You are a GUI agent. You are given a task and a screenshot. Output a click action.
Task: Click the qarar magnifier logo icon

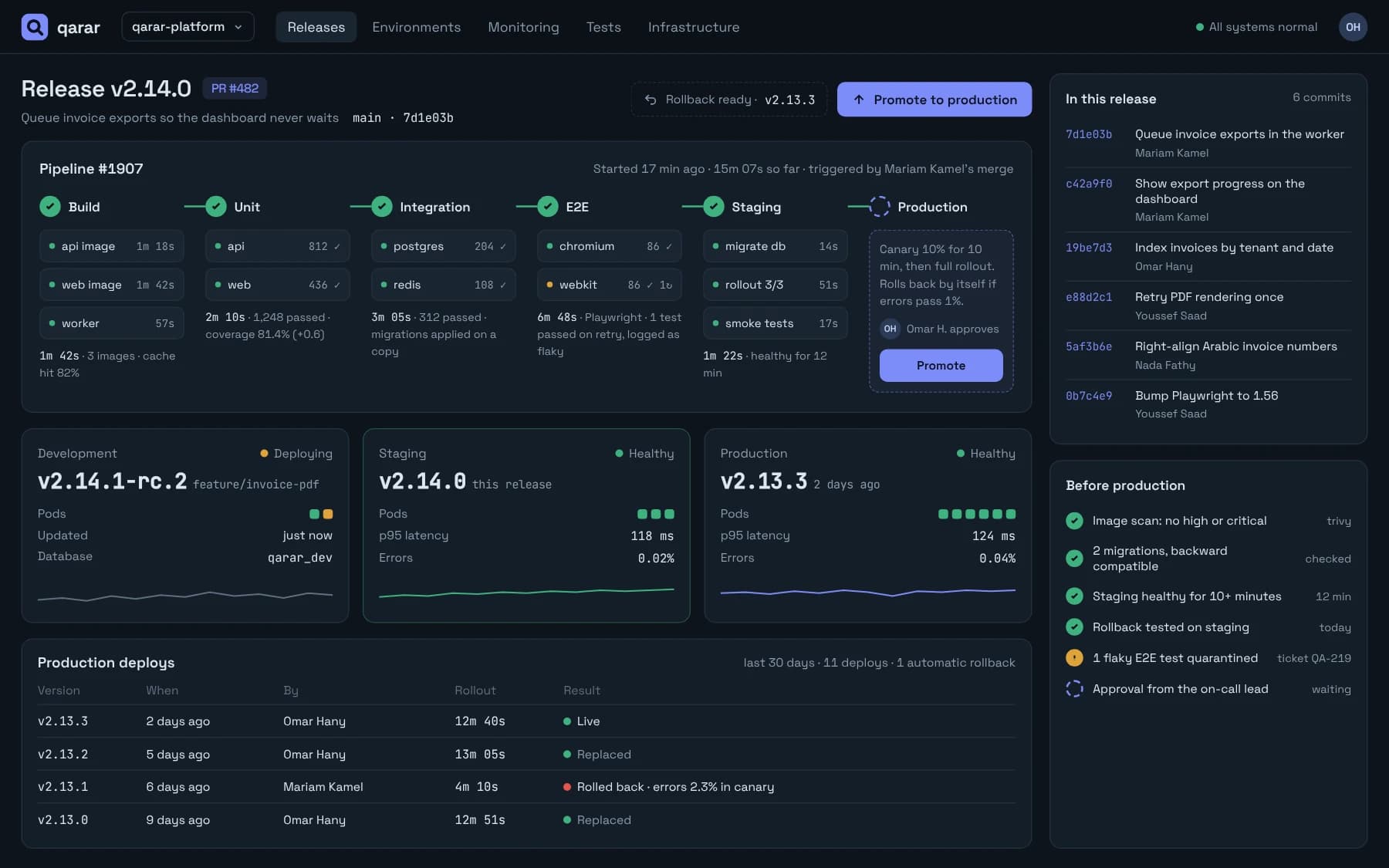[x=34, y=27]
